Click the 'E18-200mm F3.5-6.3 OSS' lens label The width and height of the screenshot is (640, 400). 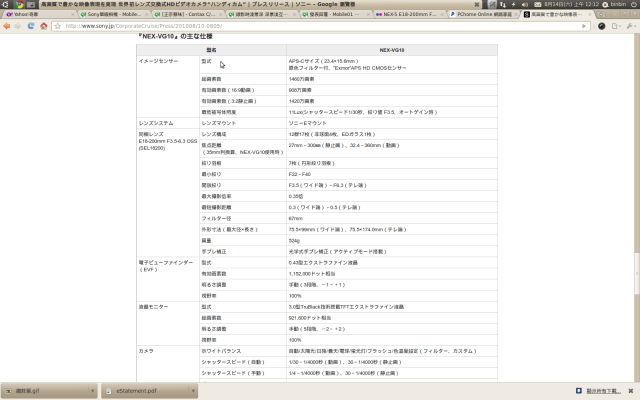(168, 141)
